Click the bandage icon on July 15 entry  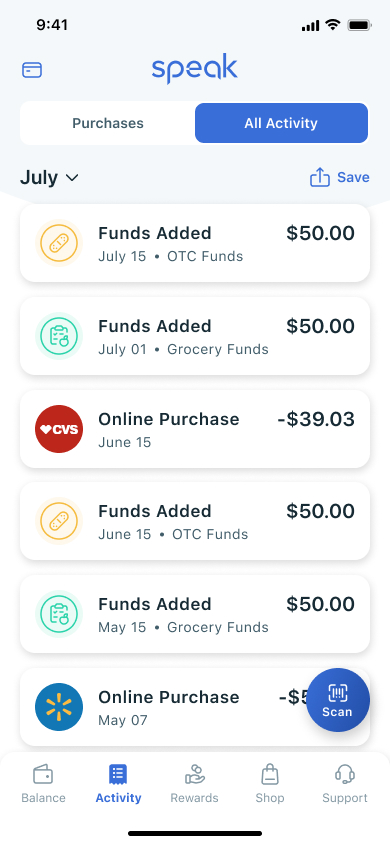coord(59,243)
